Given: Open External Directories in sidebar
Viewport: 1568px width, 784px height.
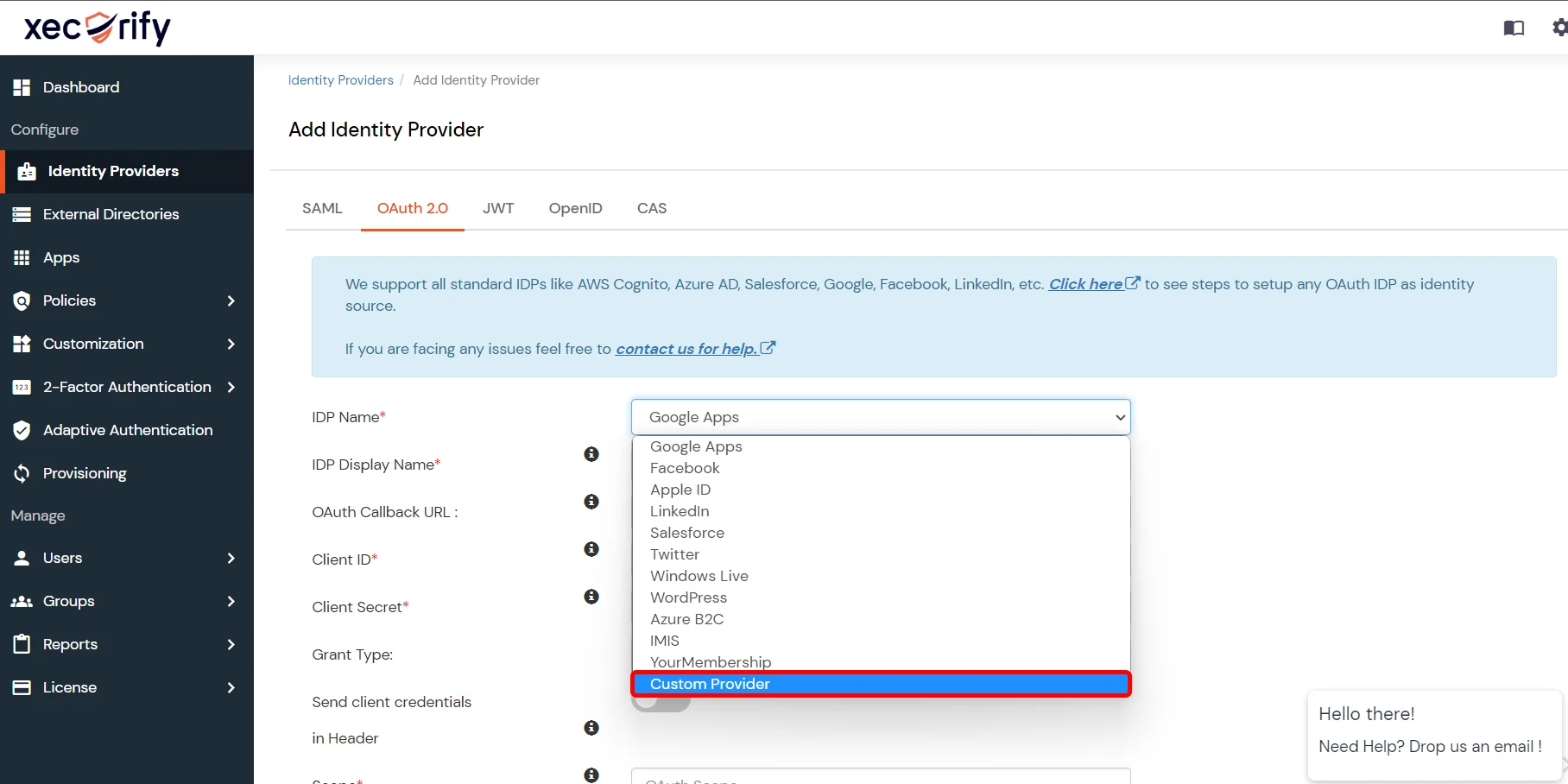Looking at the screenshot, I should click(x=127, y=214).
